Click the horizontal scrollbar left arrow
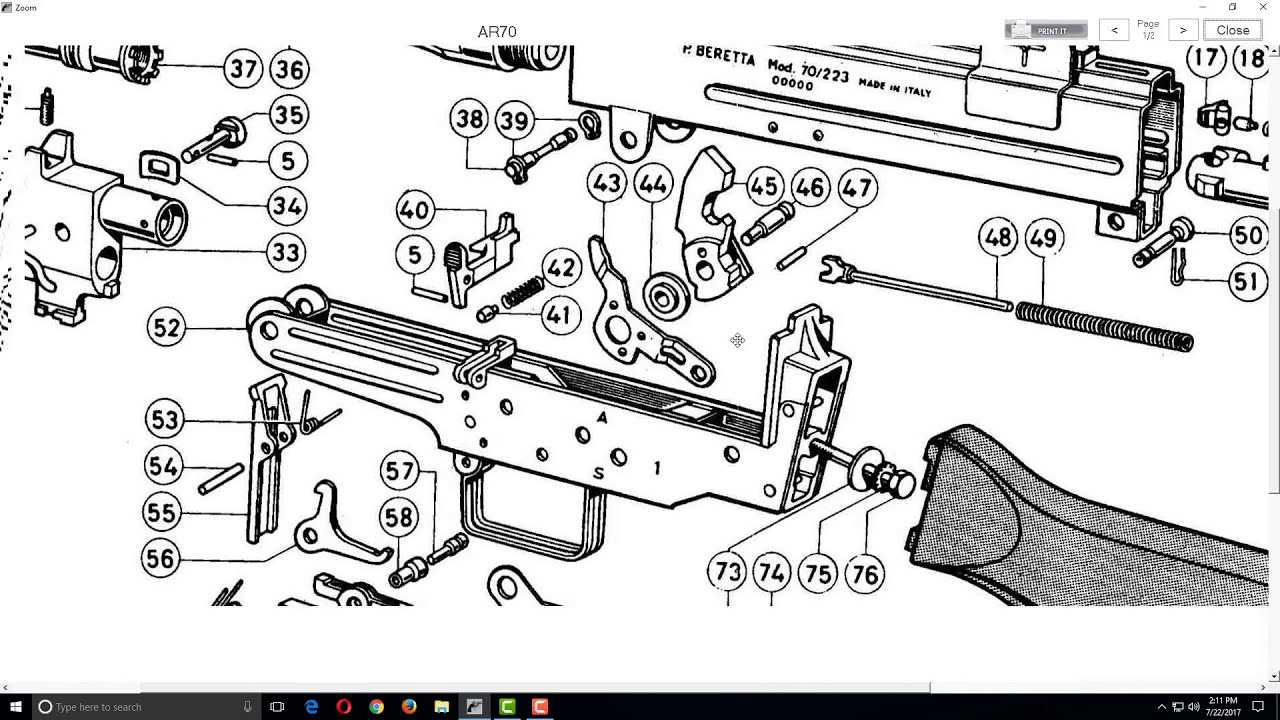This screenshot has width=1280, height=720. click(x=6, y=688)
